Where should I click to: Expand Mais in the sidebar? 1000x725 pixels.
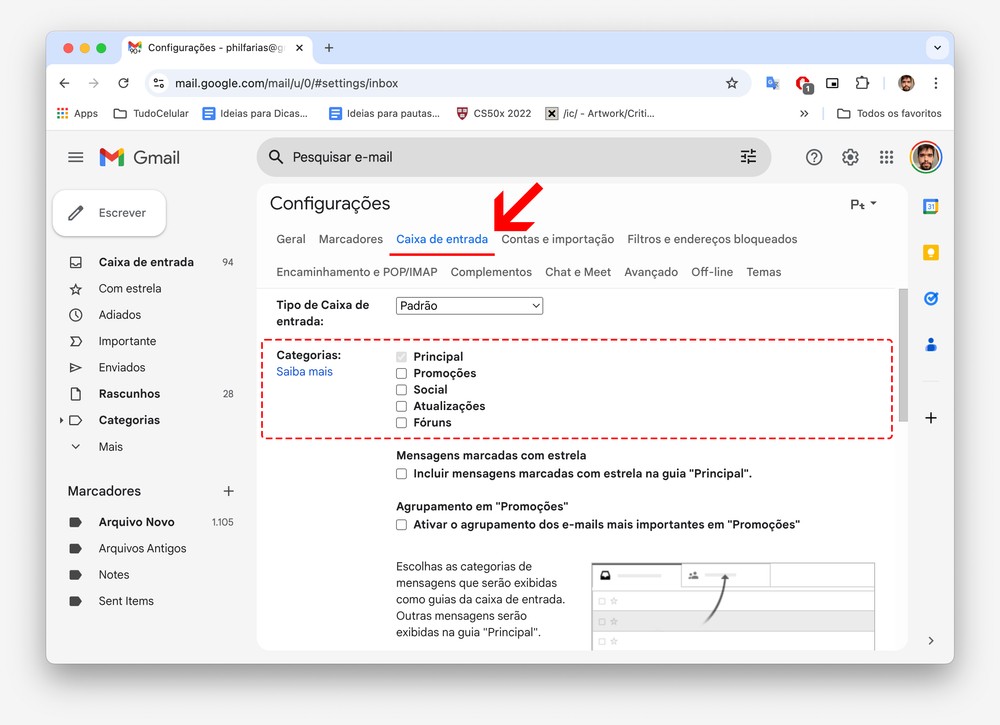(110, 447)
